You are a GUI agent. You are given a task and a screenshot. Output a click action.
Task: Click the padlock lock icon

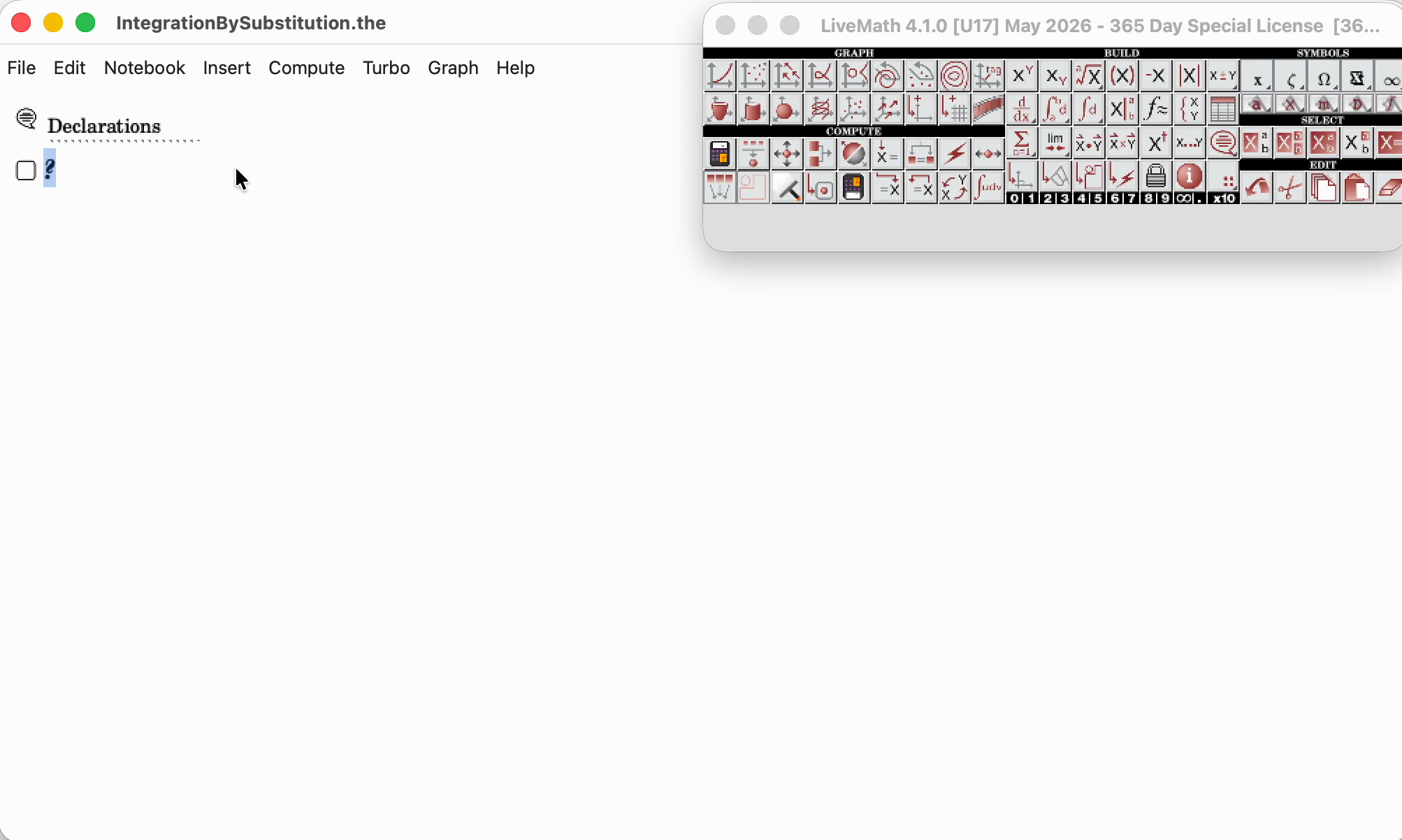coord(1156,176)
